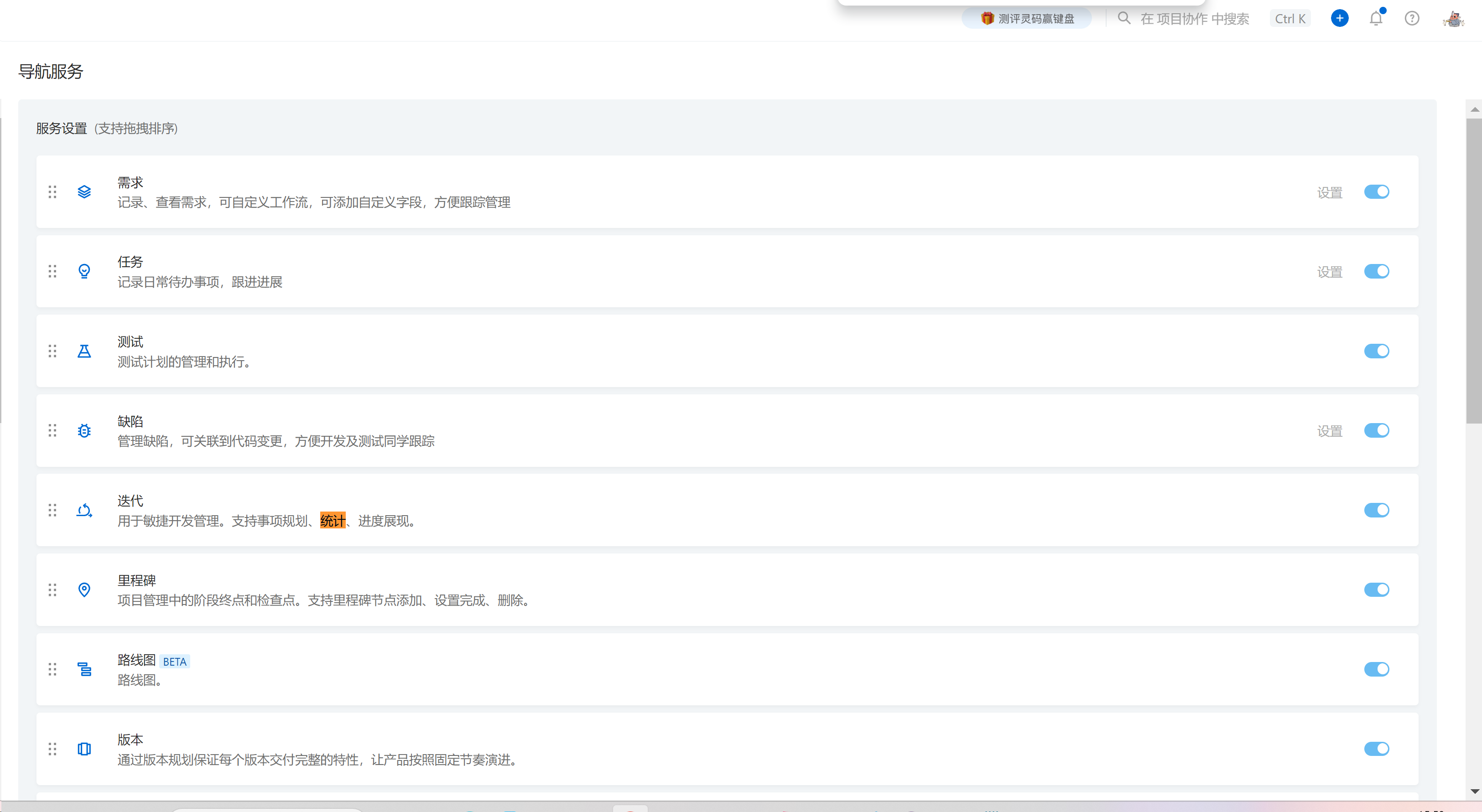Focus the 在 项目协作 中搜索 search field
Viewport: 1482px width, 812px height.
tap(1194, 19)
